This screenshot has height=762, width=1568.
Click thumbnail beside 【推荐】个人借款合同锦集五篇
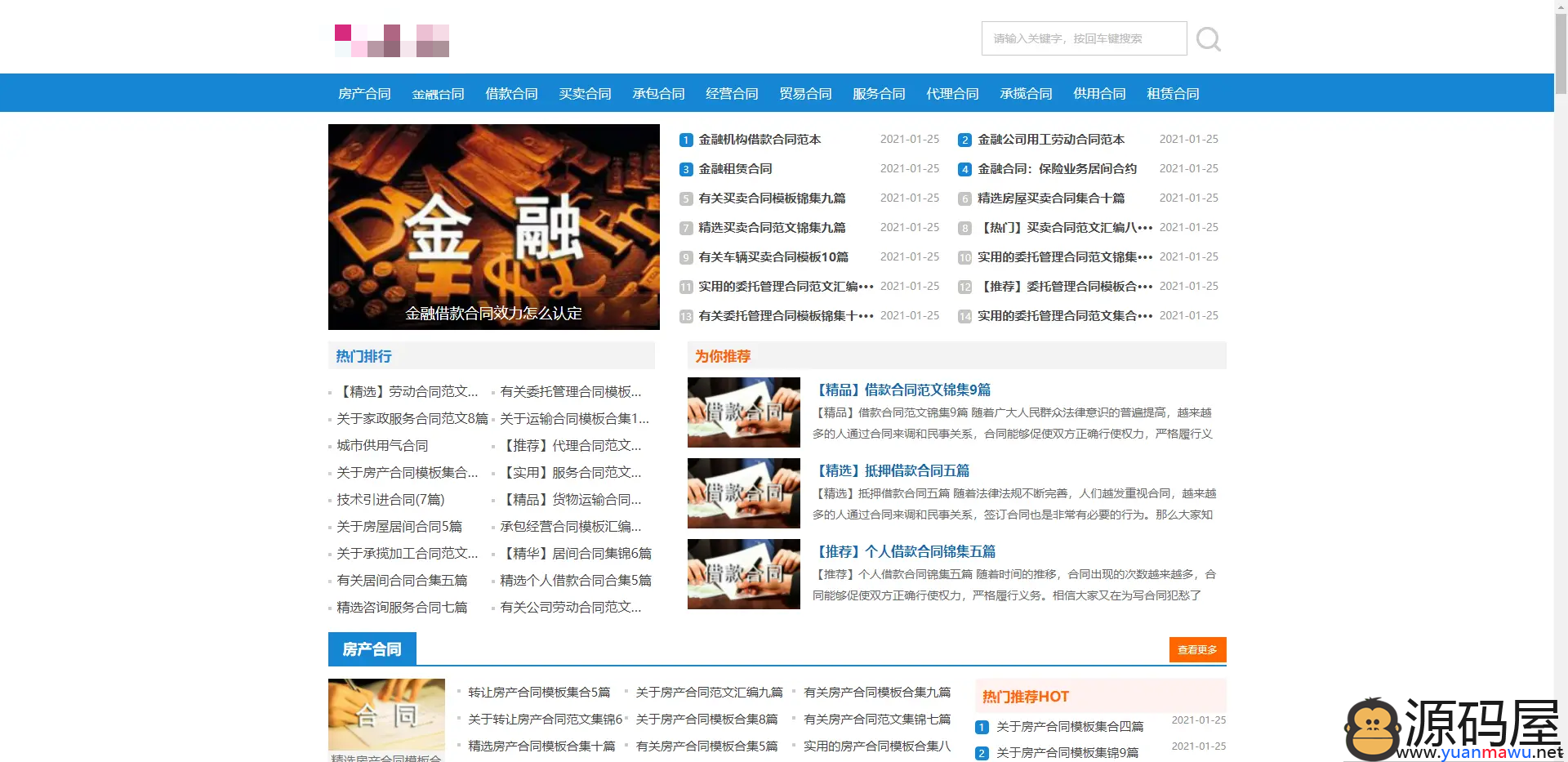tap(744, 574)
